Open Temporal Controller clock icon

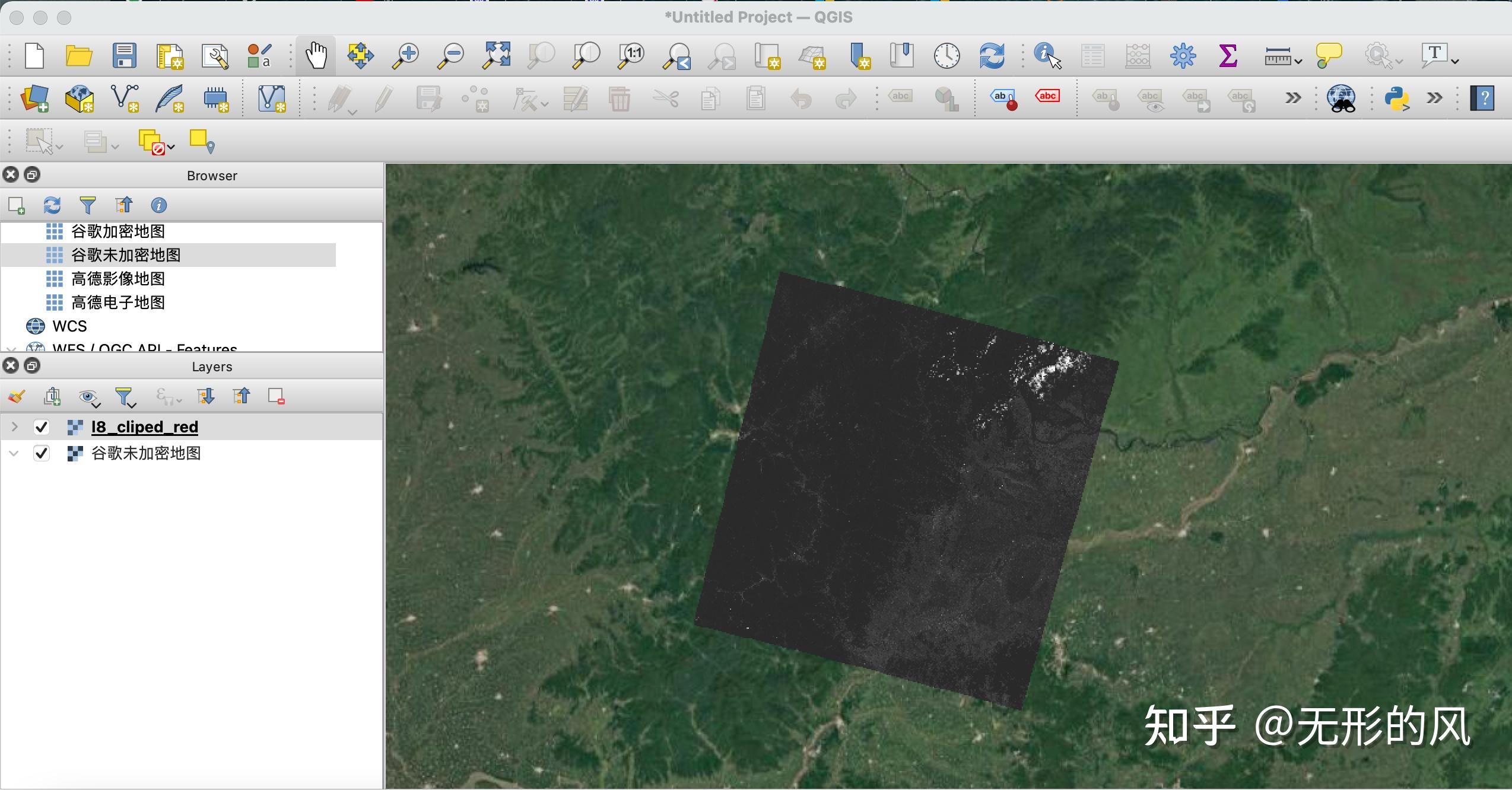click(x=946, y=56)
